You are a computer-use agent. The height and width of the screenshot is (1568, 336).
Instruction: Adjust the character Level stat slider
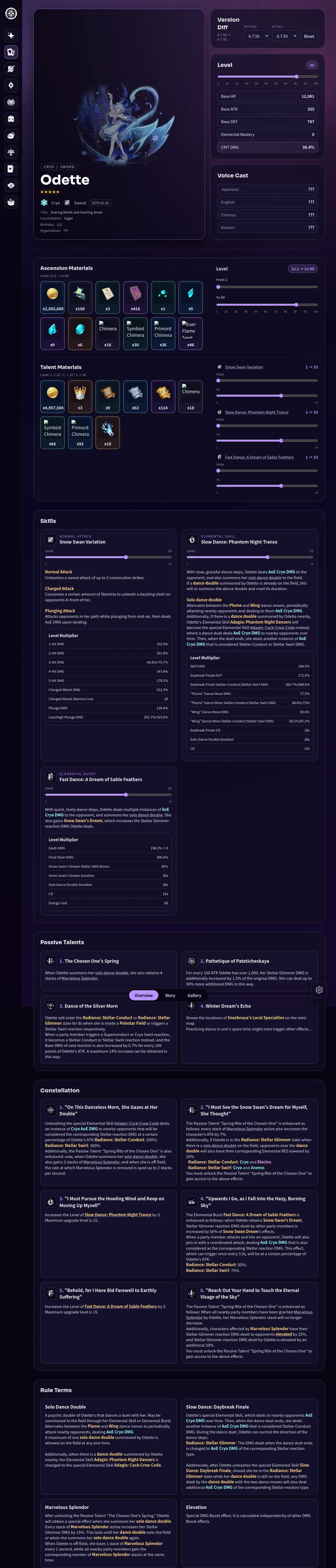pyautogui.click(x=268, y=77)
